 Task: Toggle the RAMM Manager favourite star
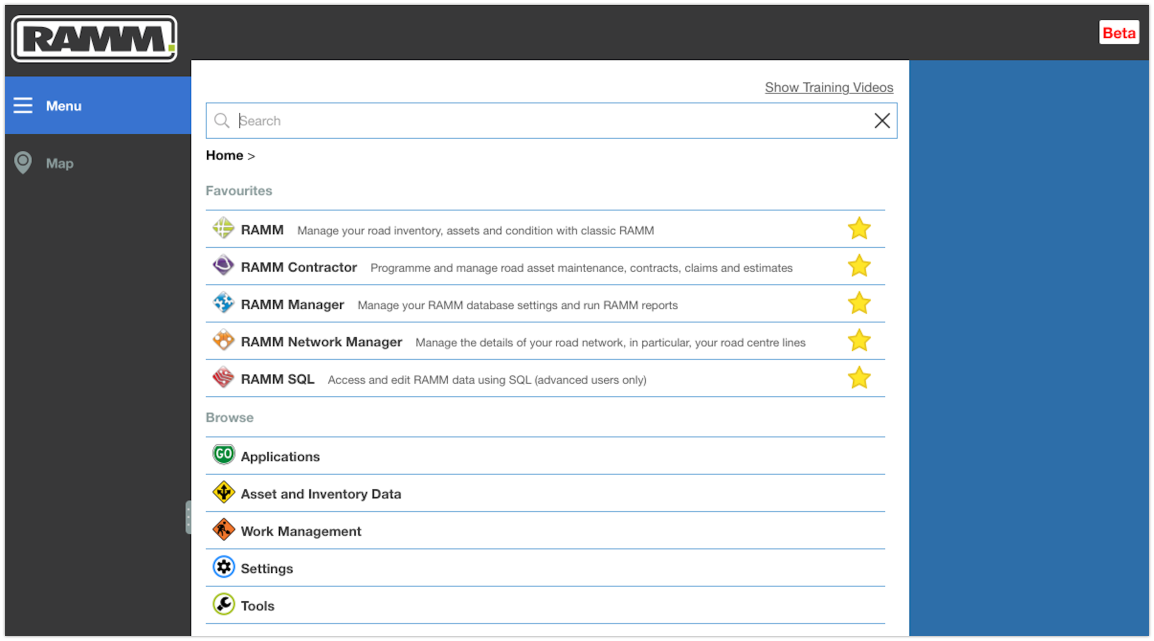point(859,303)
